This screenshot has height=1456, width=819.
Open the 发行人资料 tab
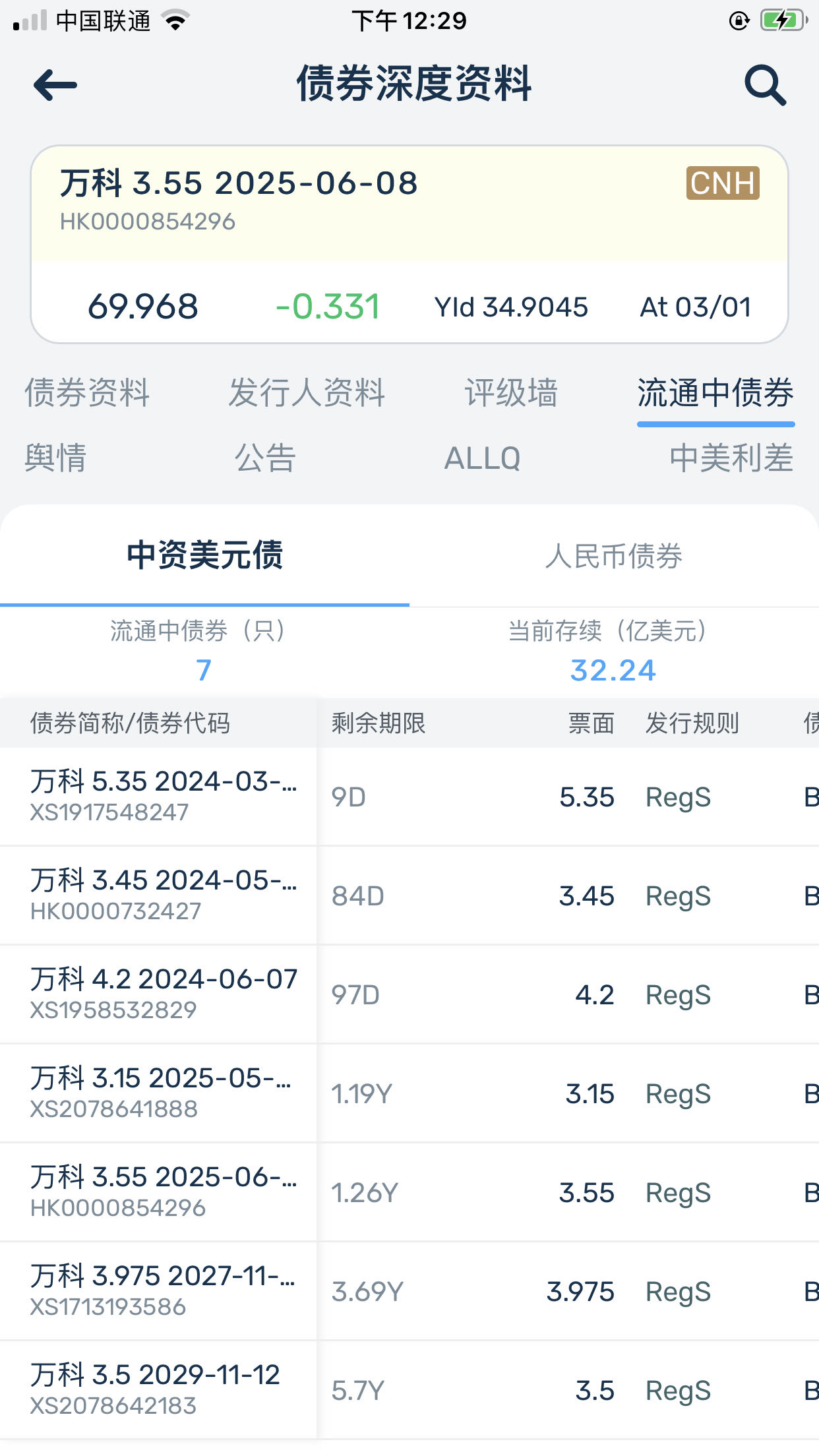(307, 393)
